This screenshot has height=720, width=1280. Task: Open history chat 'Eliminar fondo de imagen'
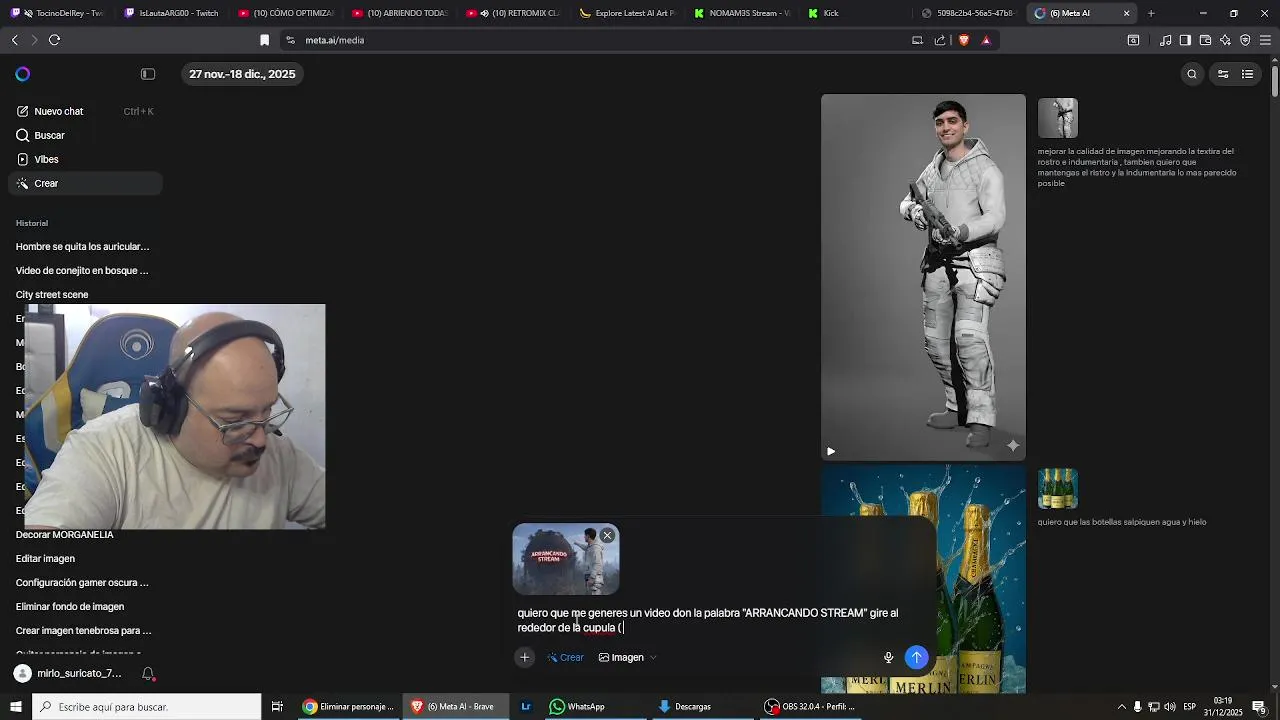pyautogui.click(x=70, y=606)
